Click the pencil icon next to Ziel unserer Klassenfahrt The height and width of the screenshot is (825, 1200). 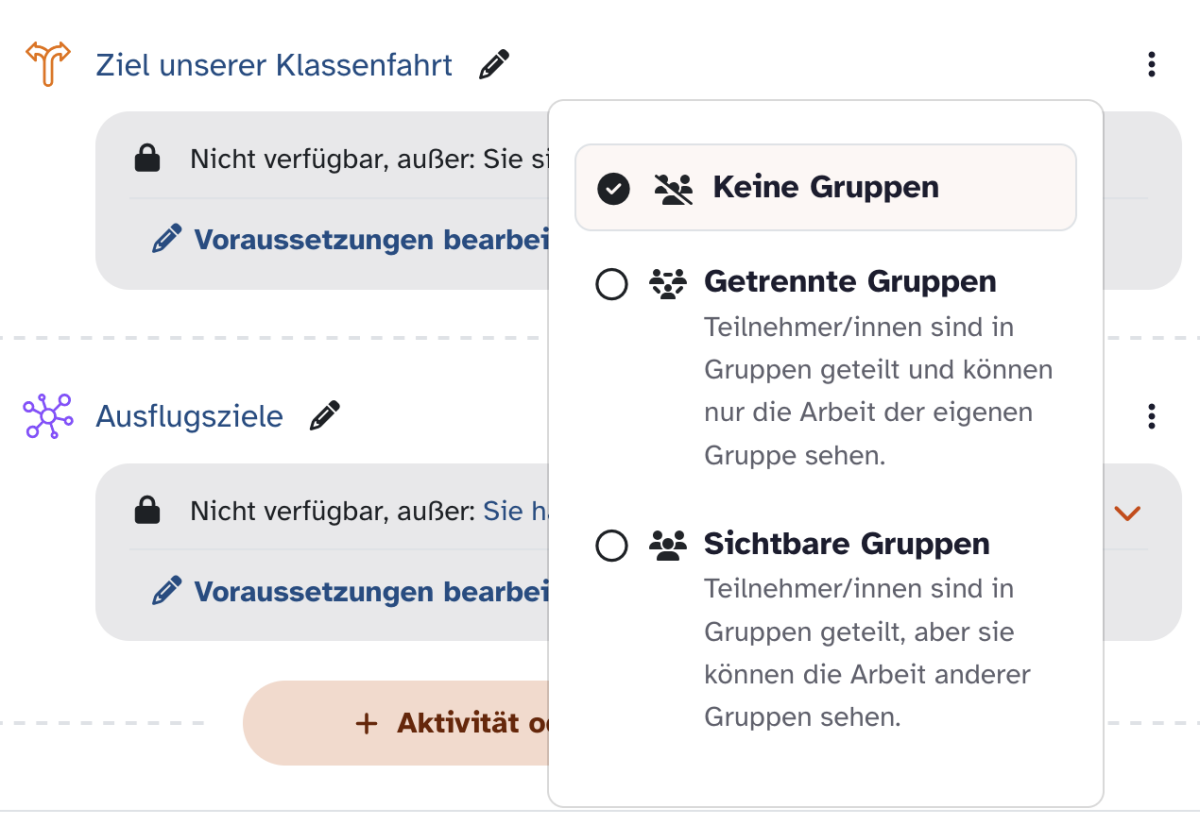[x=494, y=66]
